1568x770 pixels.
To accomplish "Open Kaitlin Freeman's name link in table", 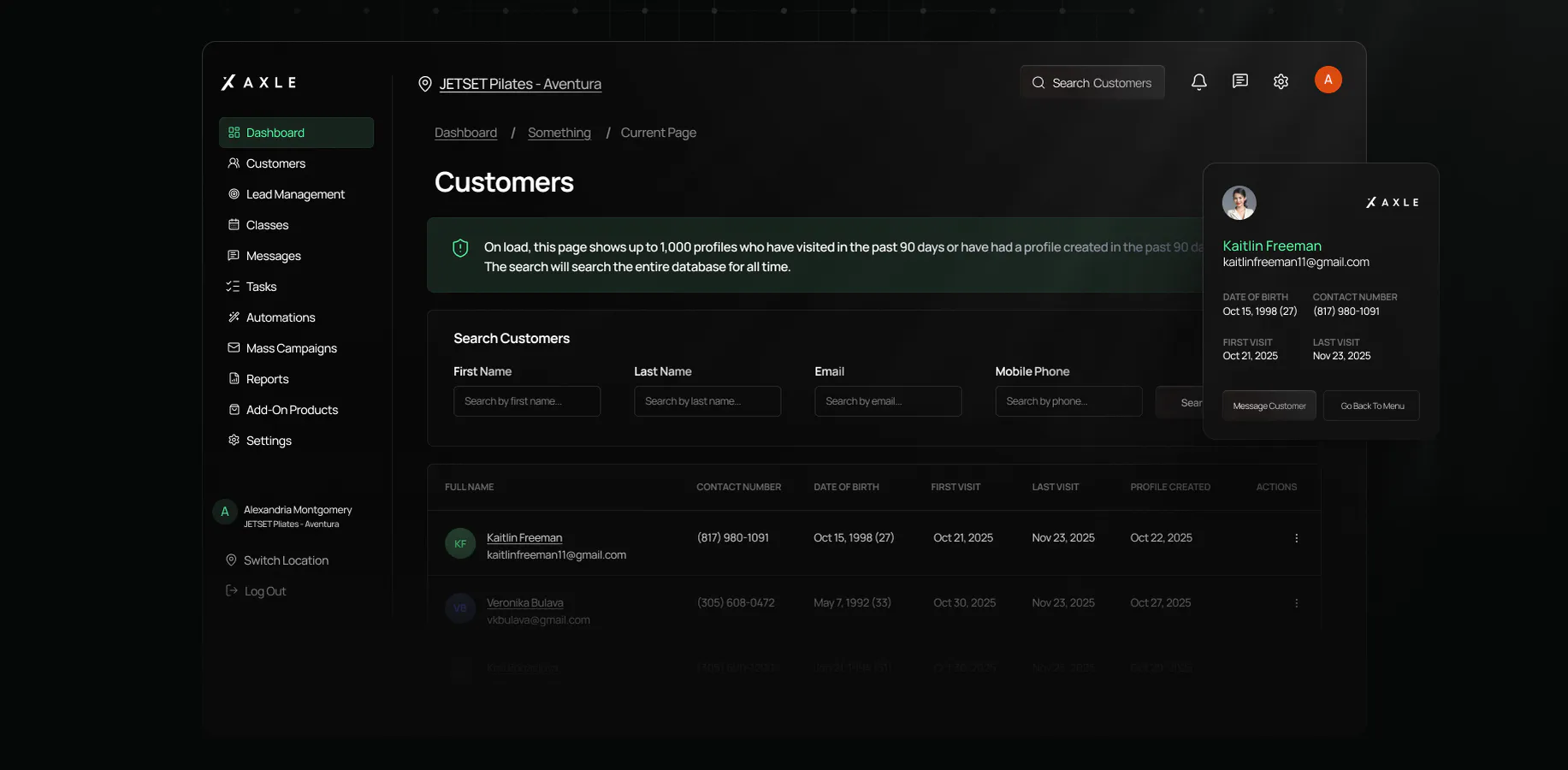I will tap(524, 537).
